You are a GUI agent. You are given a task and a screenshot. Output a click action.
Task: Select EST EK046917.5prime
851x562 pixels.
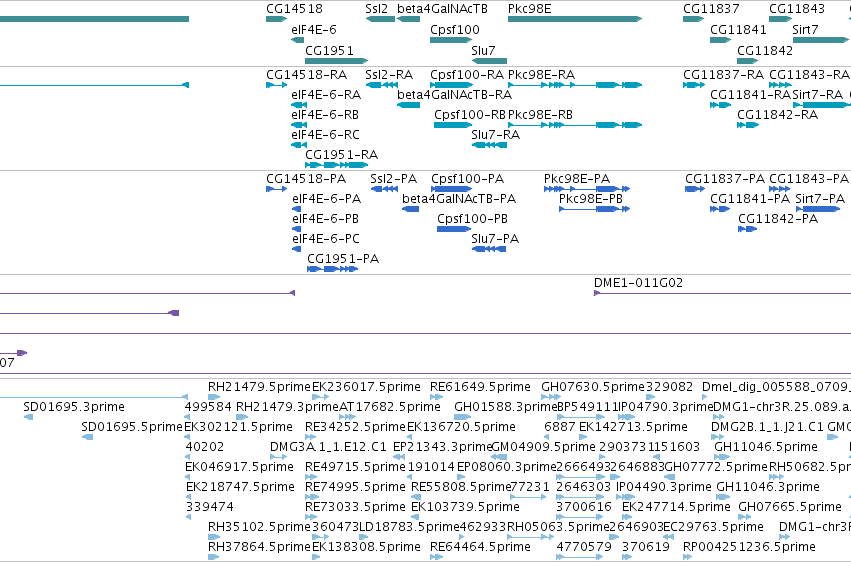(x=239, y=467)
